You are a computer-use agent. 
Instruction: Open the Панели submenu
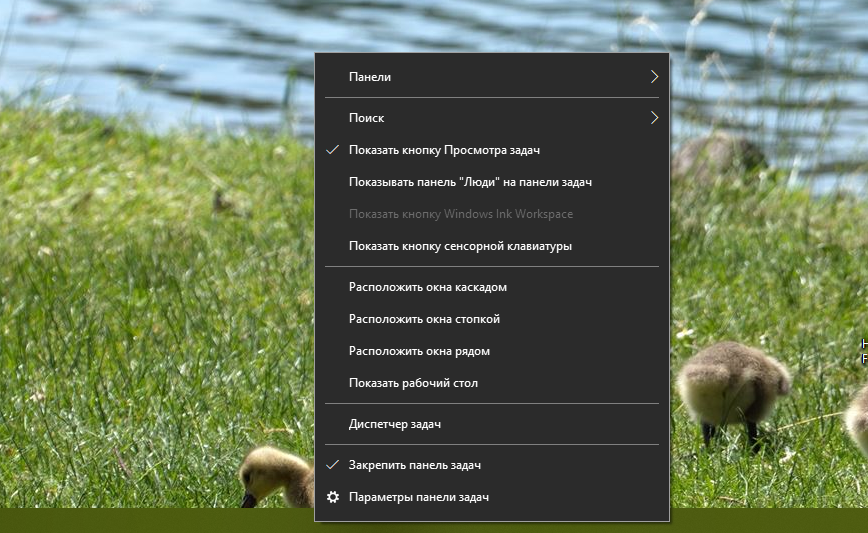click(x=492, y=77)
